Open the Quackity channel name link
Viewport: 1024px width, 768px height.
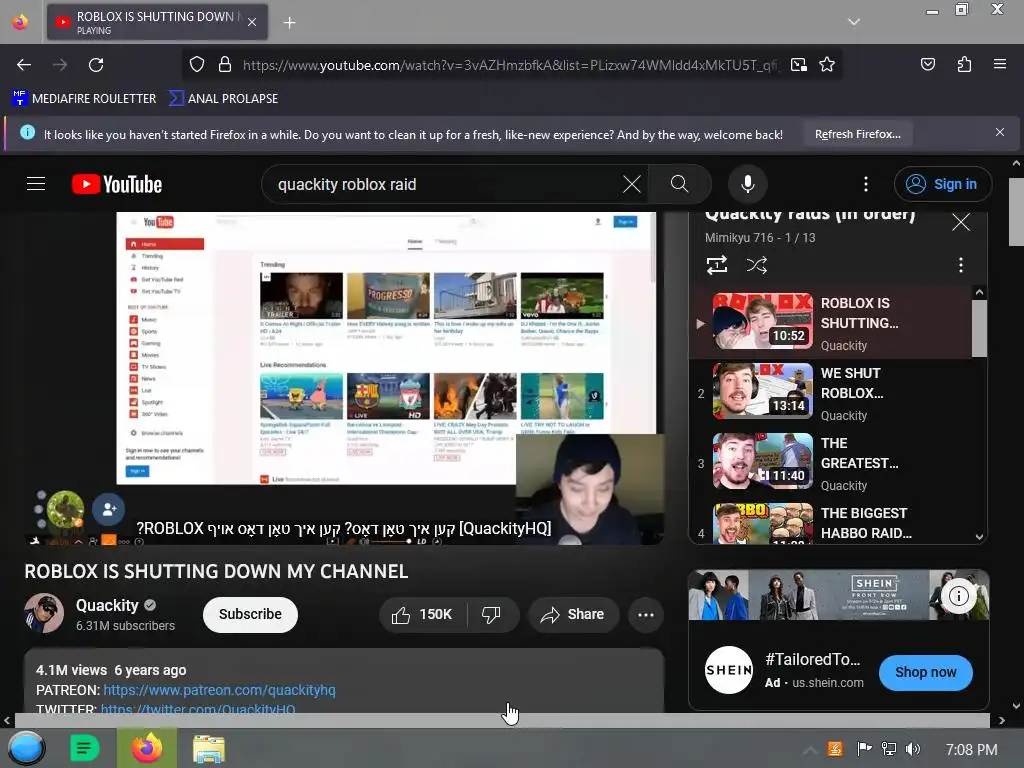[x=107, y=605]
